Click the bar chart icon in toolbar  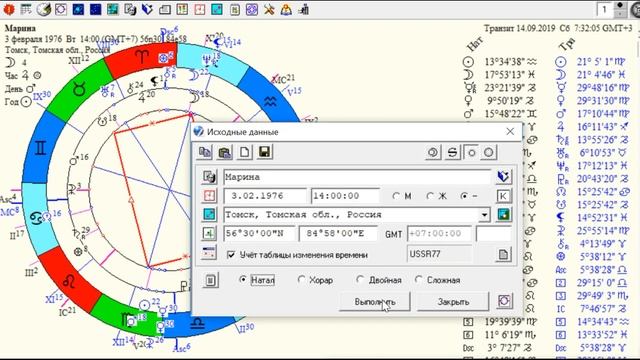click(x=304, y=9)
